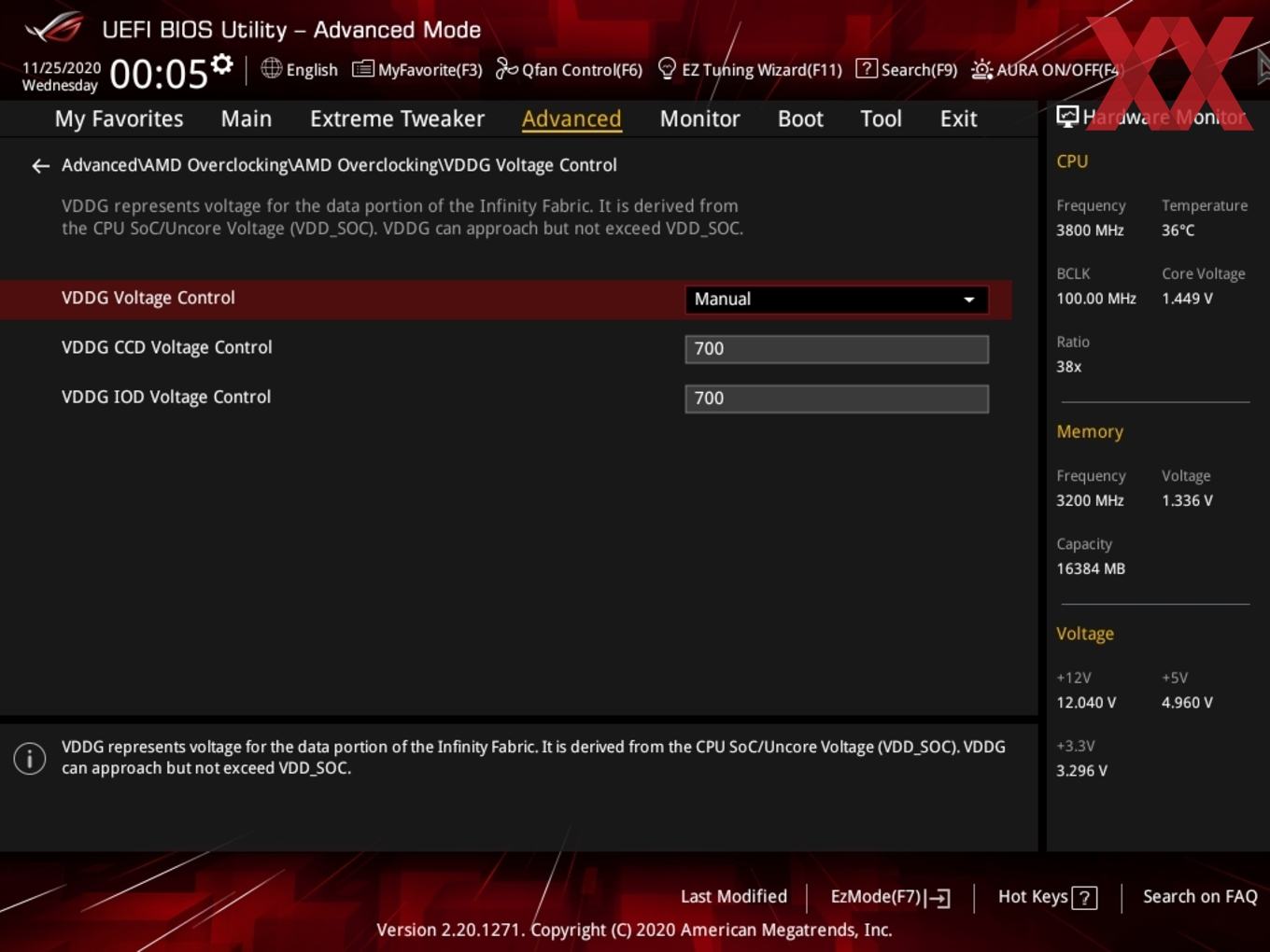Click the CPU section heading

pos(1072,161)
